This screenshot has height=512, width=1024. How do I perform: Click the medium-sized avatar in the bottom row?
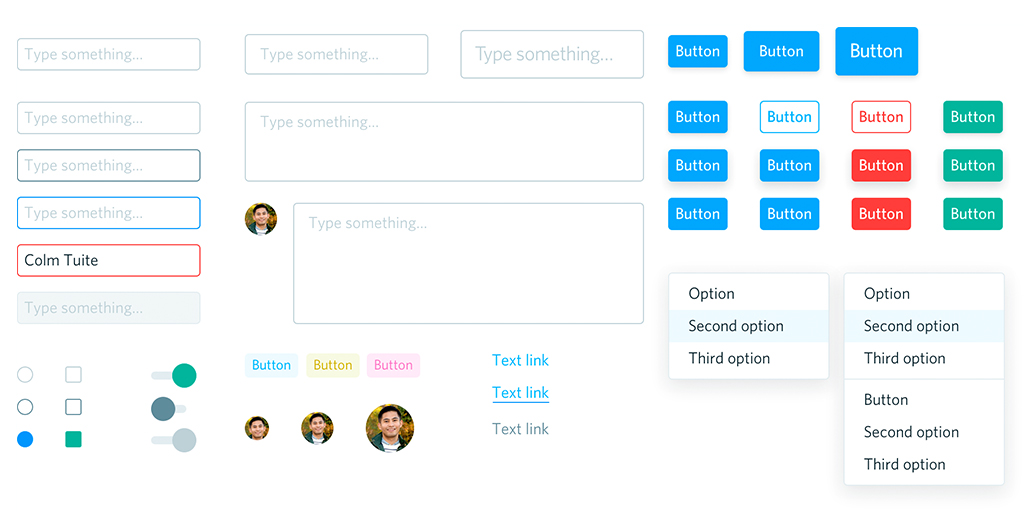point(317,428)
